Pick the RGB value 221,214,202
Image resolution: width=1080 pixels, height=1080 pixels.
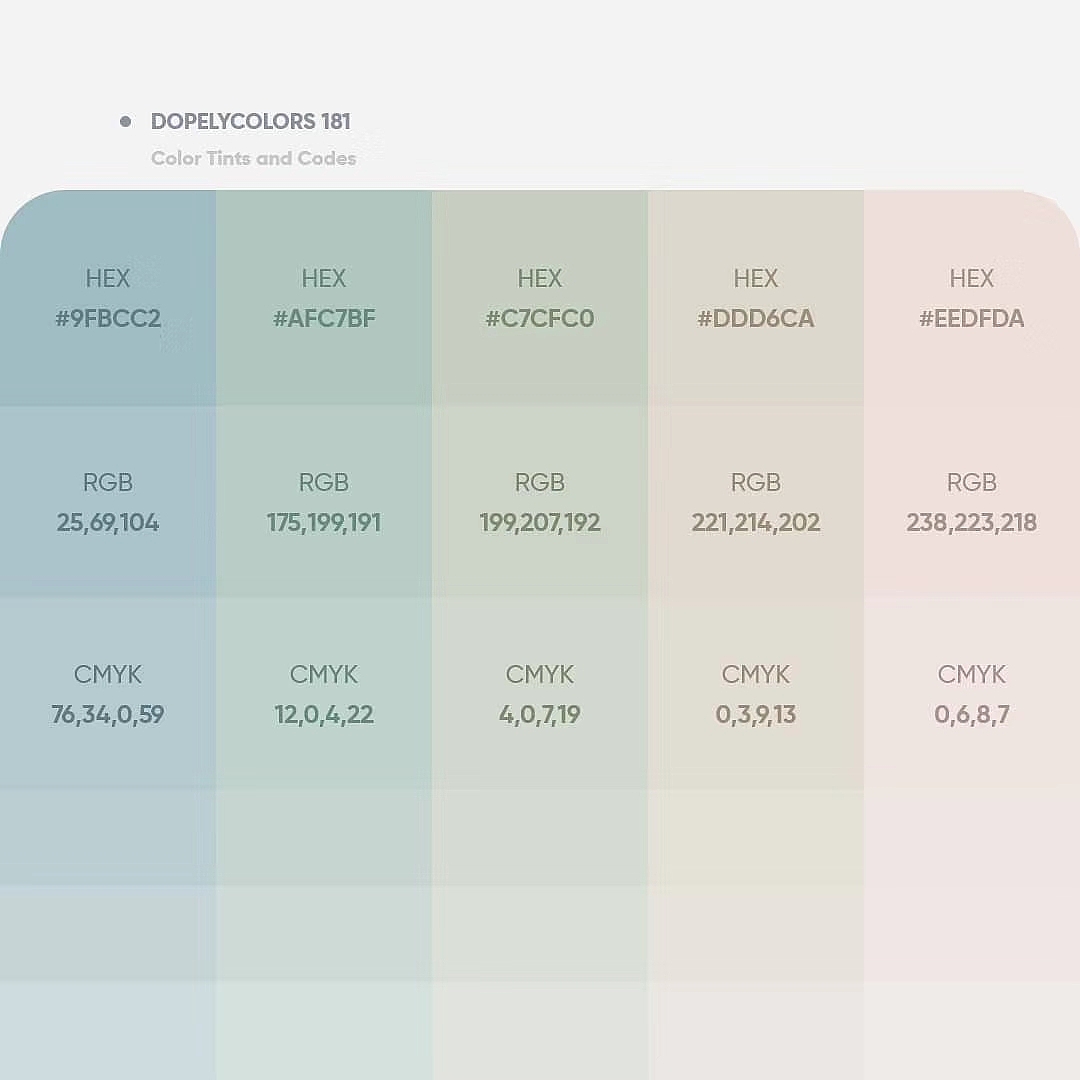tap(756, 523)
